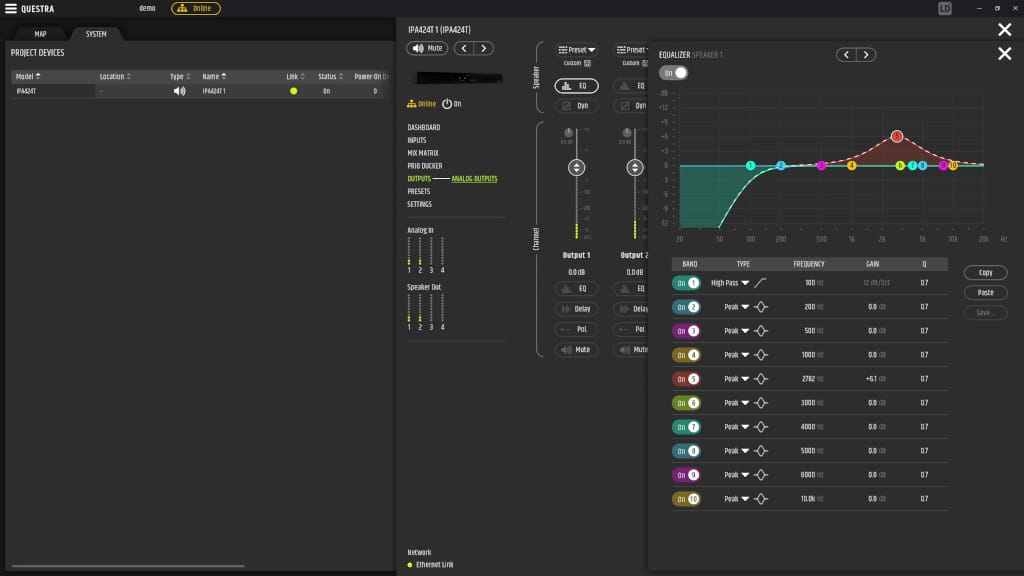Open EQ for Speaker 1
1024x576 pixels.
(x=576, y=86)
